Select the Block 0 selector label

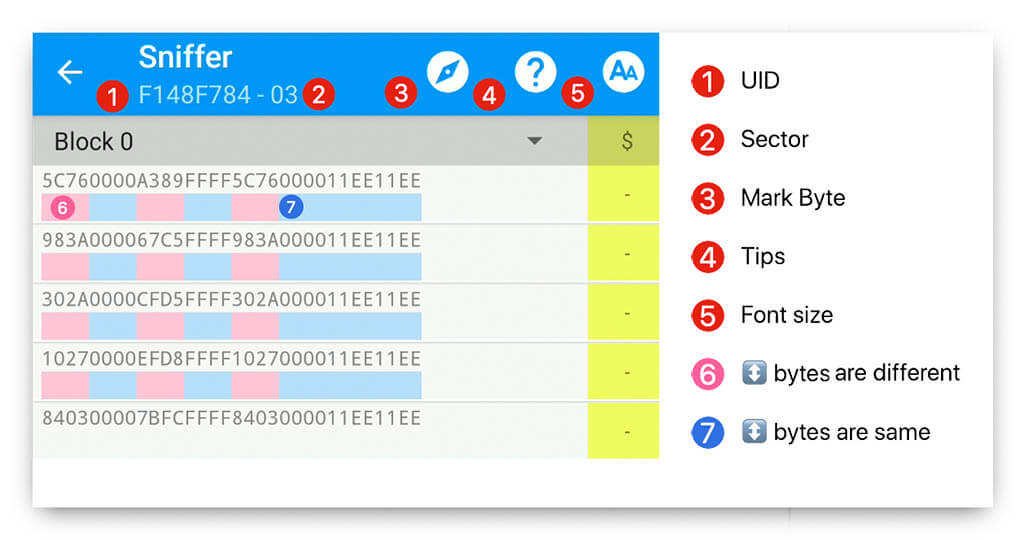94,142
